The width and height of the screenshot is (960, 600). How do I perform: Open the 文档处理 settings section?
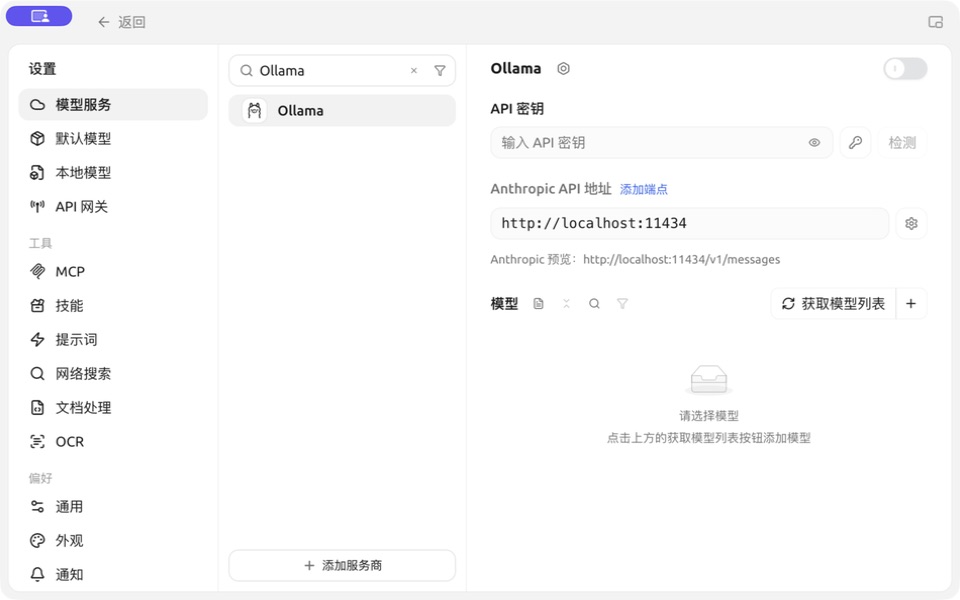[x=113, y=407]
